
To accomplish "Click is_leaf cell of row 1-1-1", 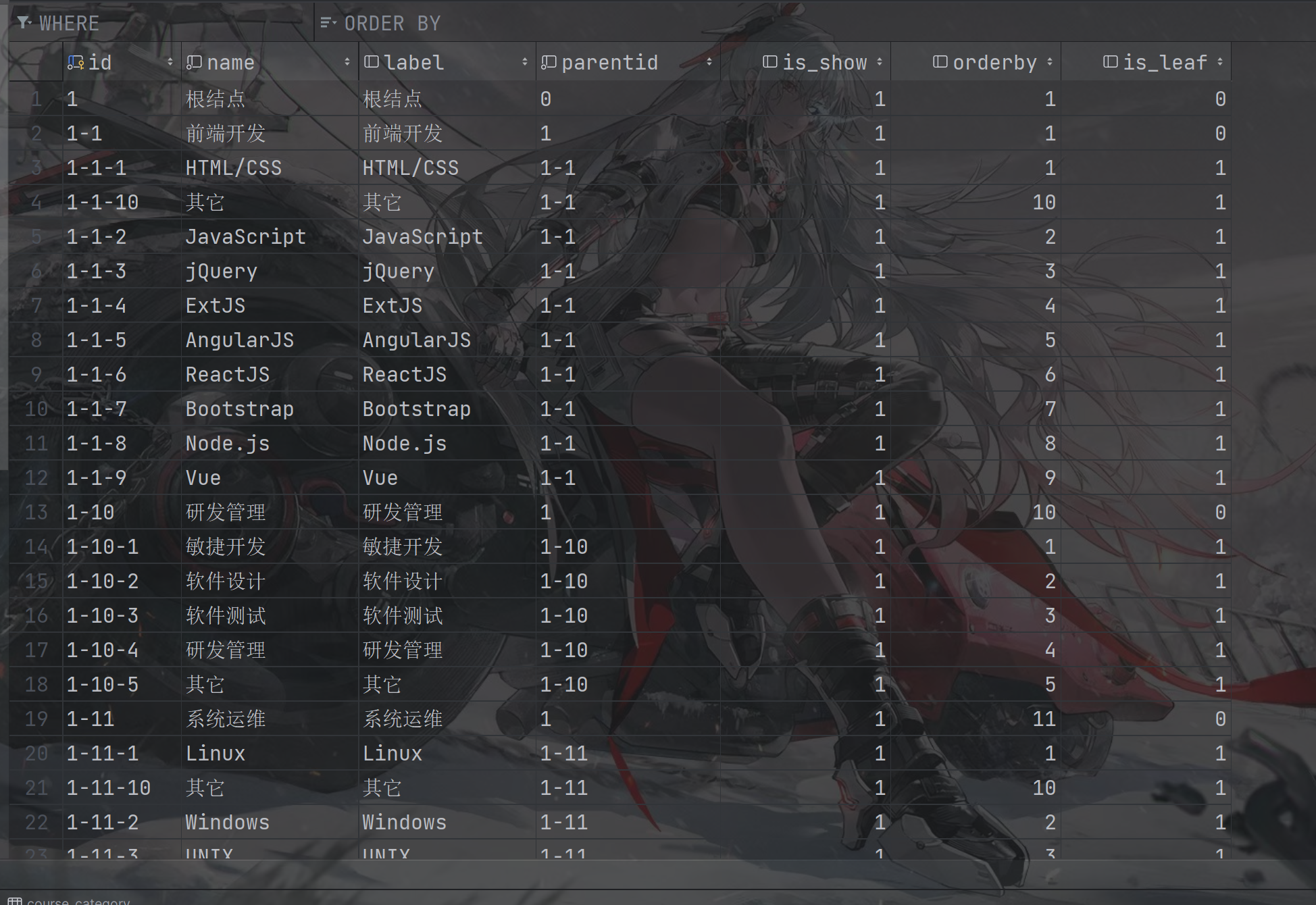I will (1146, 168).
